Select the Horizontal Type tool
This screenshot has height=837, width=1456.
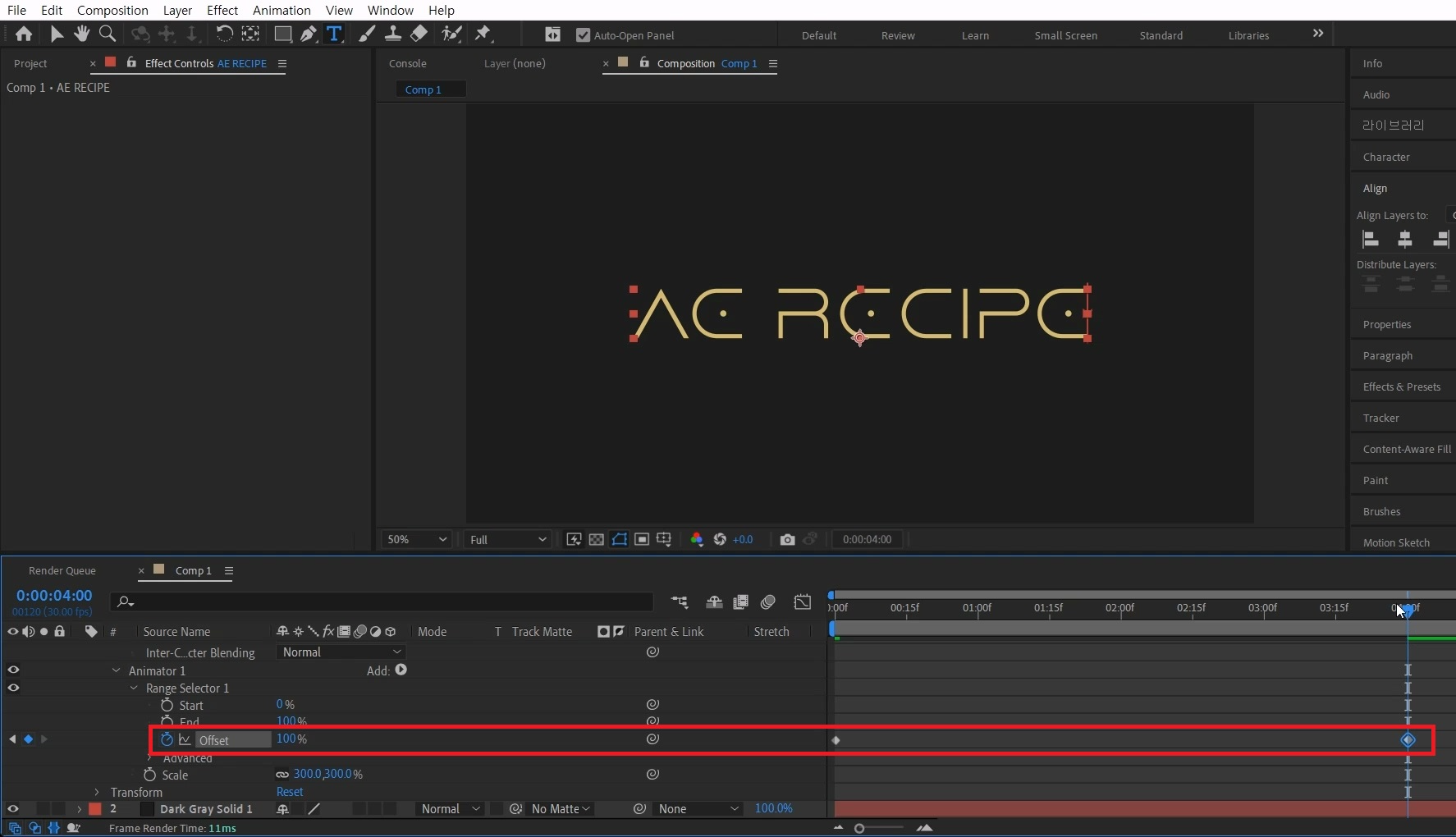point(334,34)
